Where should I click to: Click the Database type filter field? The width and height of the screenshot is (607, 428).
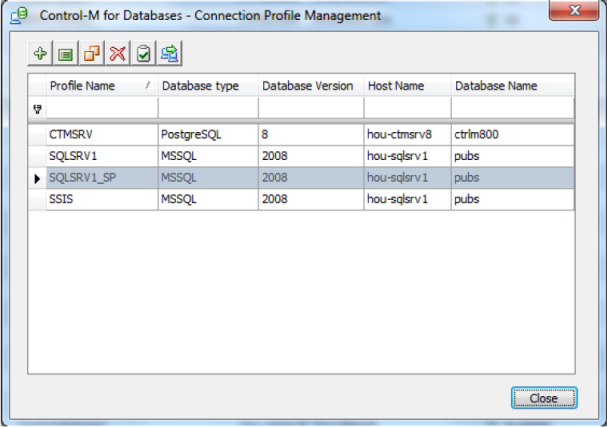[x=208, y=108]
